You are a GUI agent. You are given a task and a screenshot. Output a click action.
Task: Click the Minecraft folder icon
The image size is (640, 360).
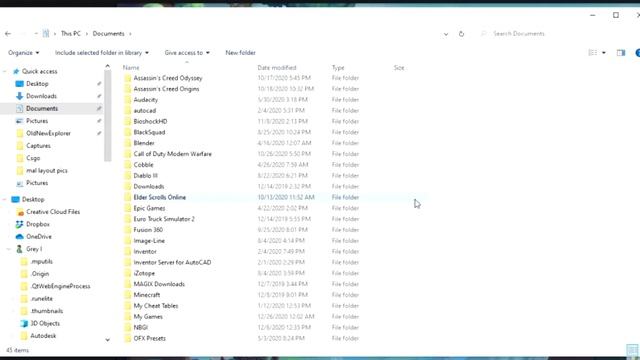click(x=128, y=295)
